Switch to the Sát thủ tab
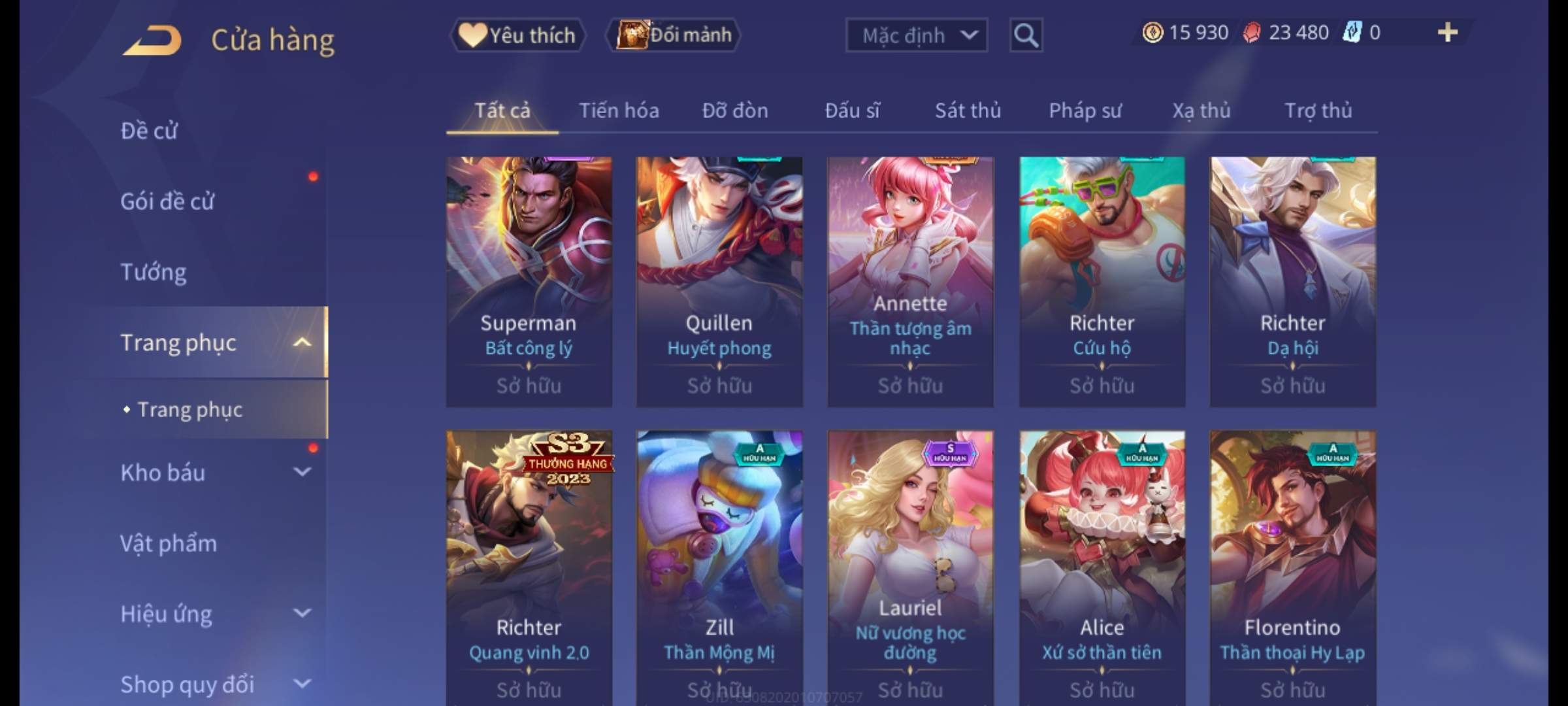Image resolution: width=1568 pixels, height=706 pixels. [968, 110]
